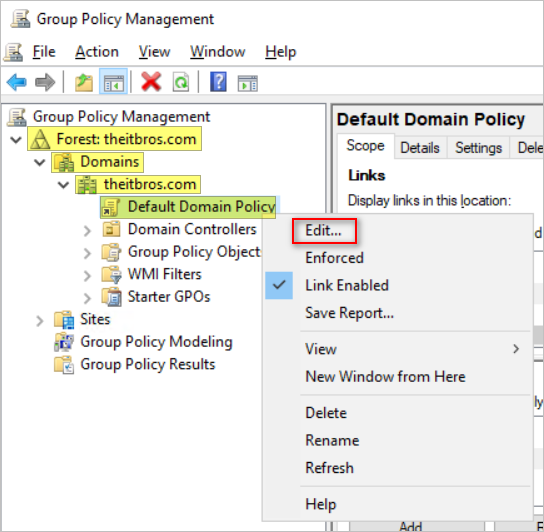Expand the Starter GPOs node
The height and width of the screenshot is (532, 544).
point(87,298)
